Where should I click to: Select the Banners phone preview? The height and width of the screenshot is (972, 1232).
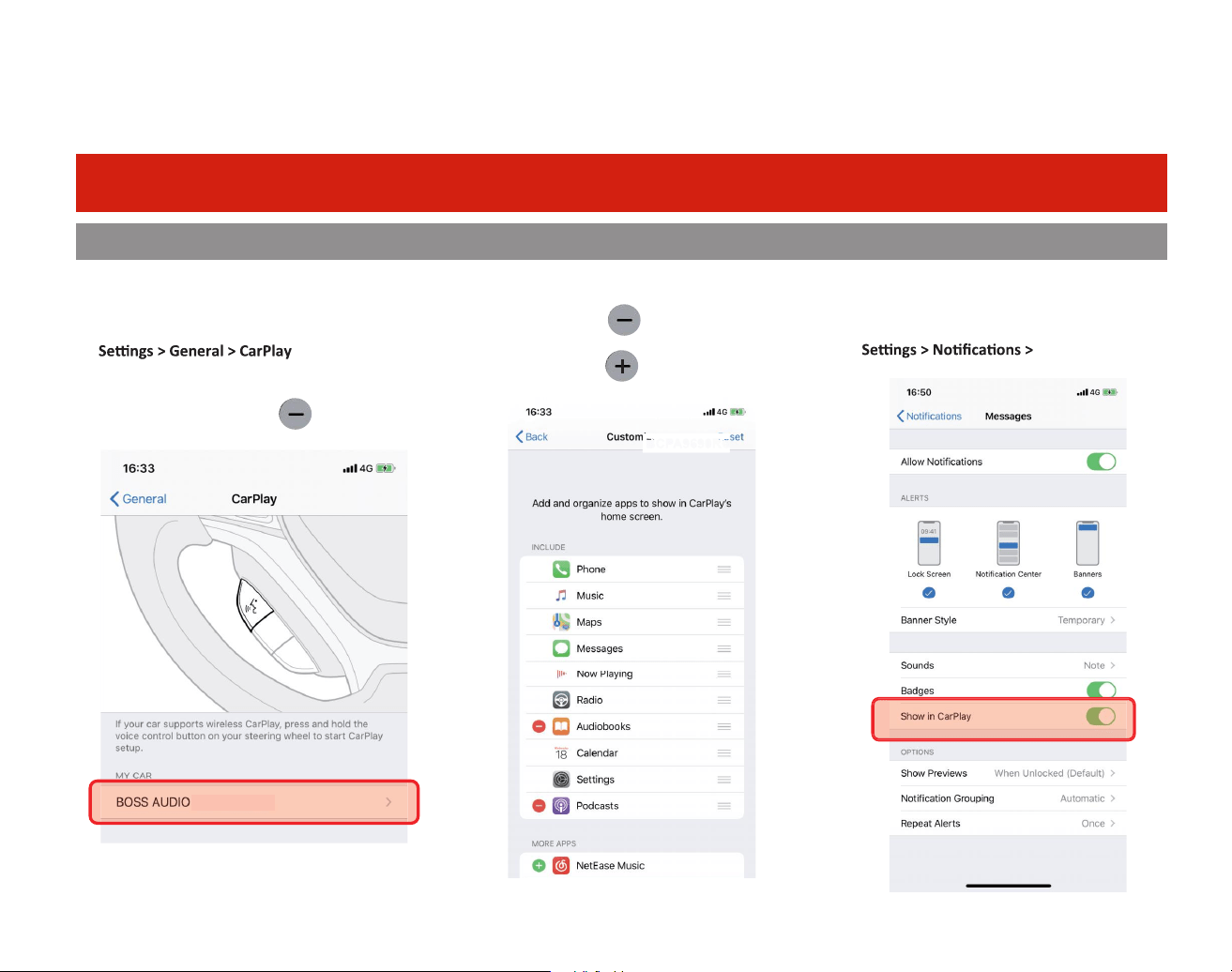[x=1088, y=543]
